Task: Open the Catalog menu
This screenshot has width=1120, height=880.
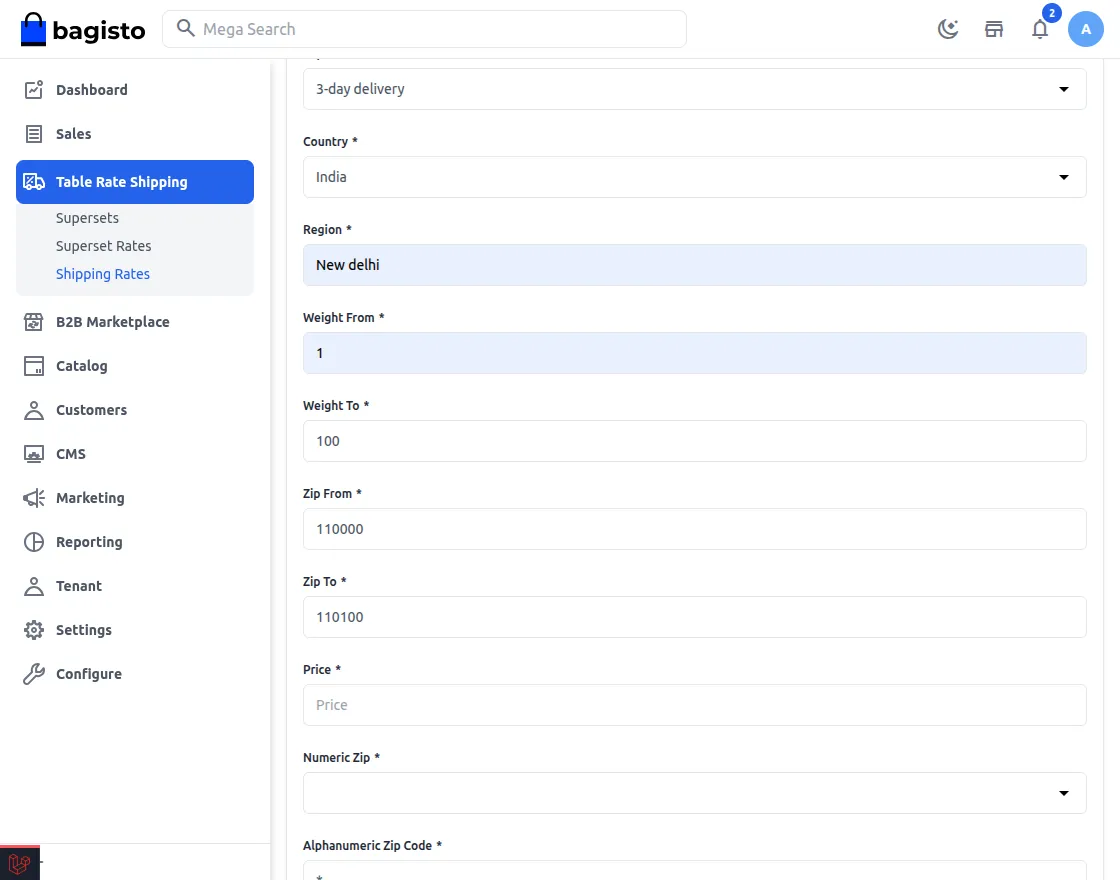Action: pos(81,366)
